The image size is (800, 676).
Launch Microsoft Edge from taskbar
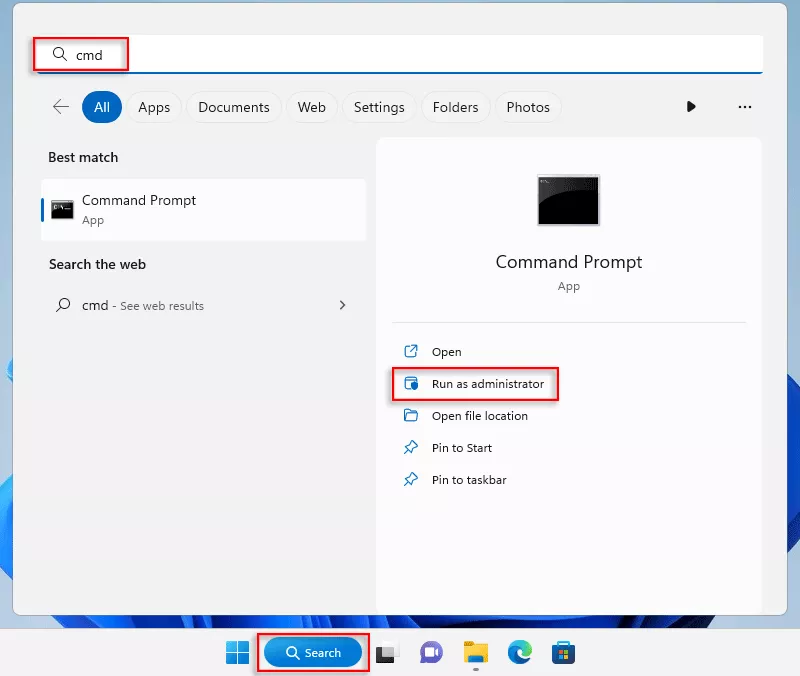point(520,653)
